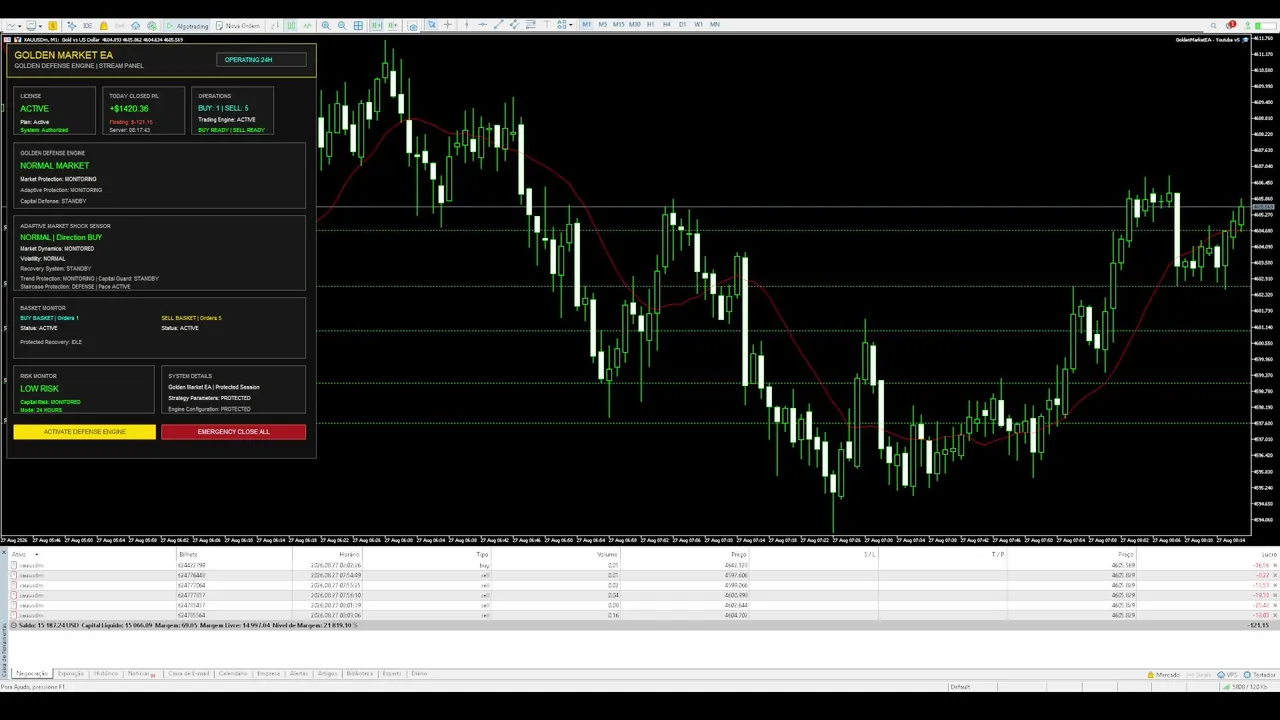Open Nova Ordem (new order) dialog

(238, 25)
